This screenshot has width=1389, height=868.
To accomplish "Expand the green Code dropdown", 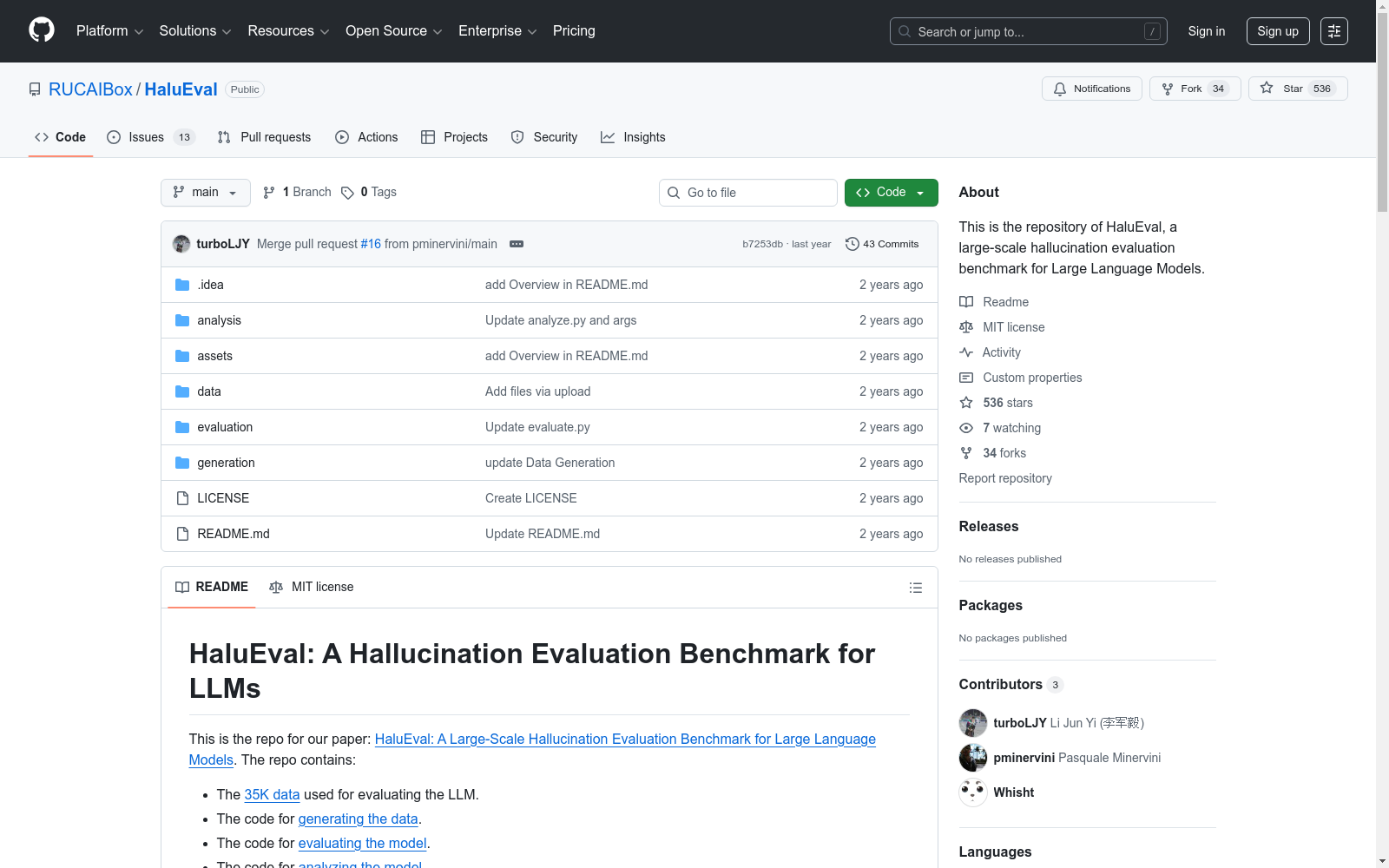I will (x=891, y=193).
